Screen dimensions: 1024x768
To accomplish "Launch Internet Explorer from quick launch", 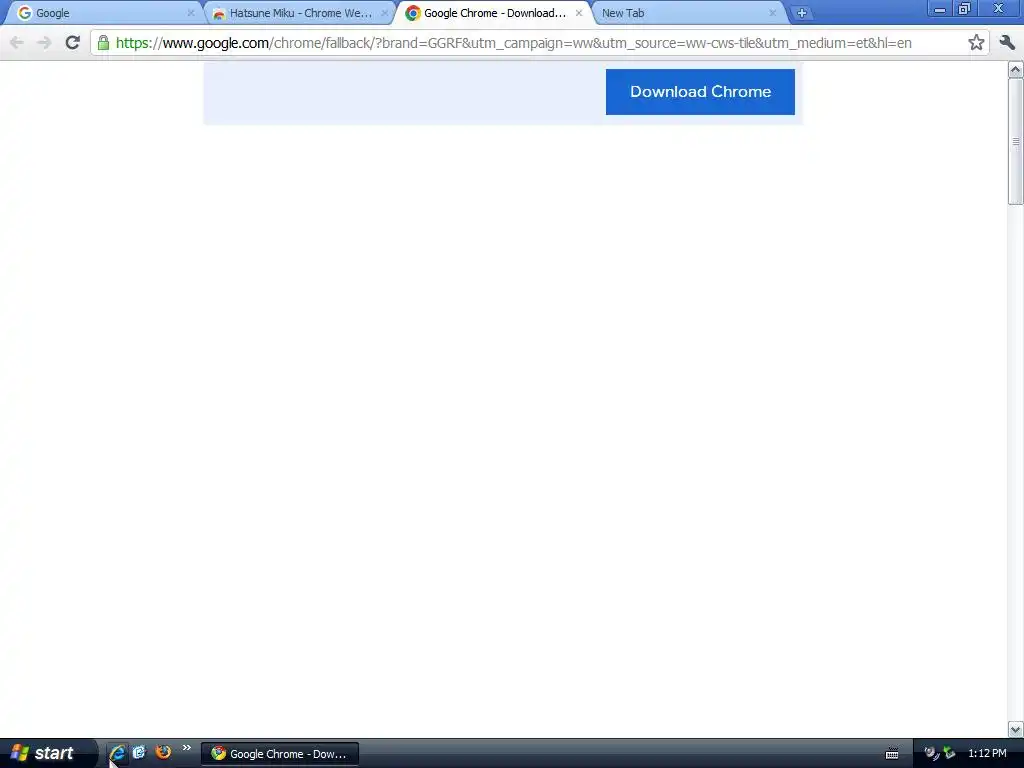I will pyautogui.click(x=118, y=753).
